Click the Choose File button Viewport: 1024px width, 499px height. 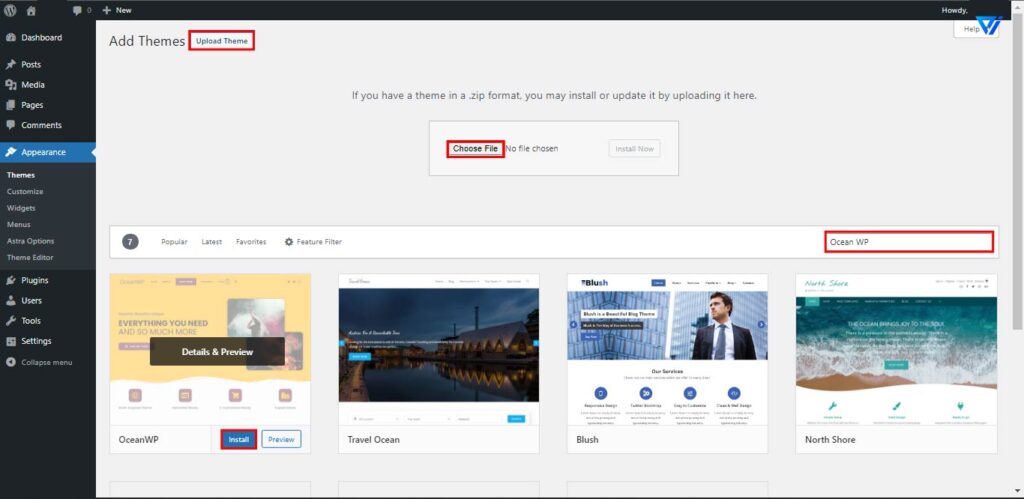475,149
